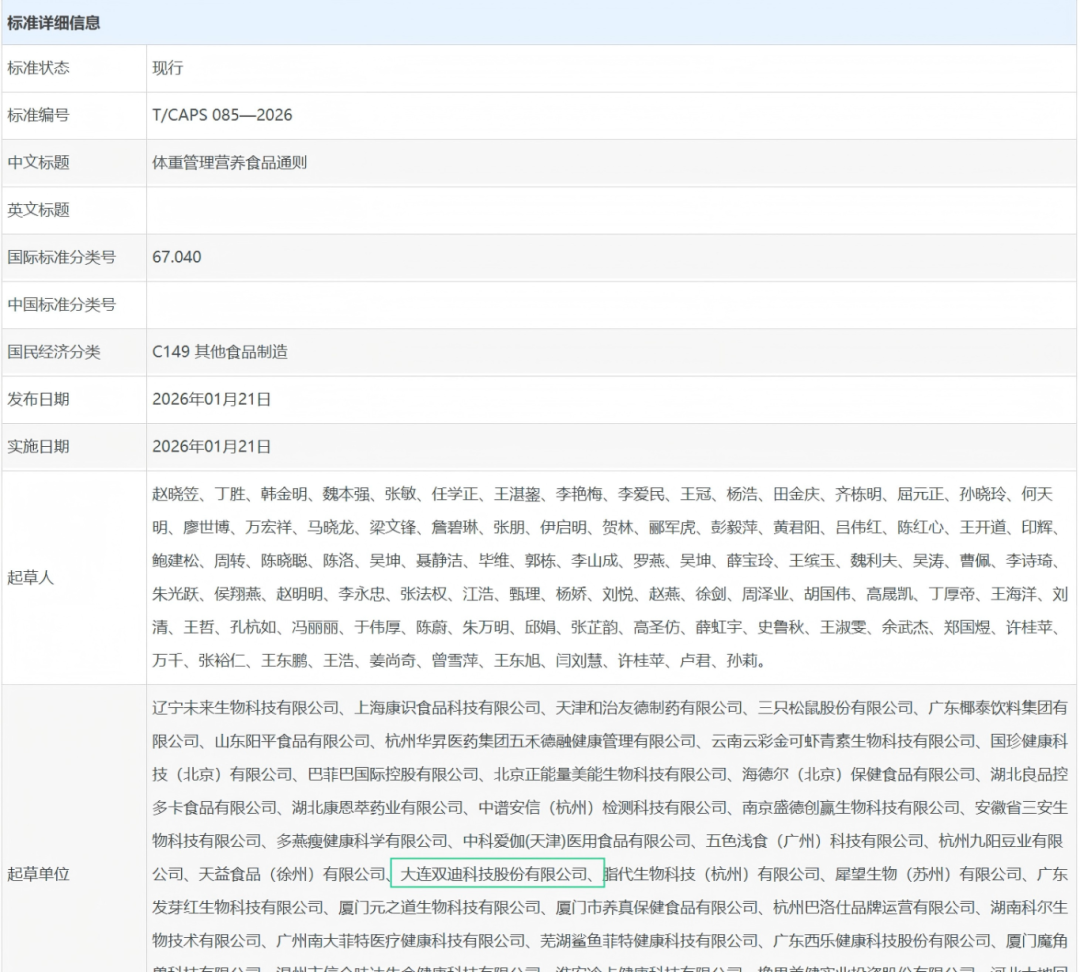Select 中科爱伽(天津)医用食品有限公司
This screenshot has width=1080, height=972.
tap(577, 841)
